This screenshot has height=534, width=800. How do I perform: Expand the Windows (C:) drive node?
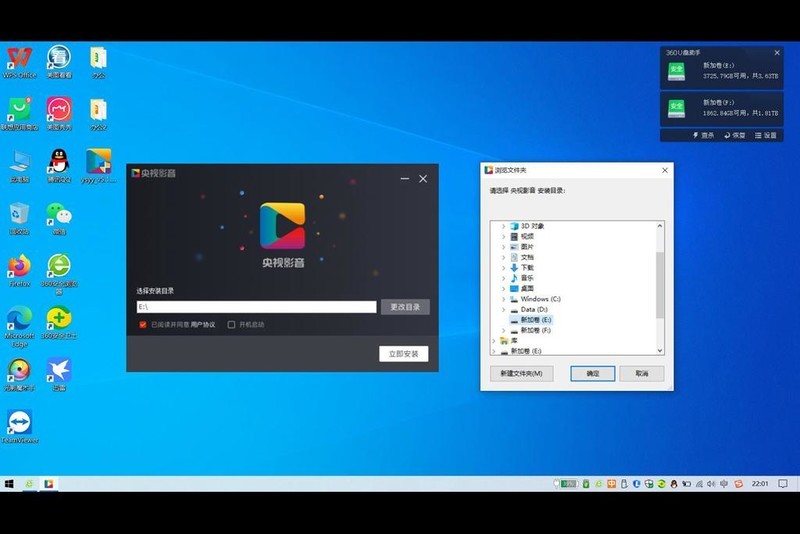[504, 299]
